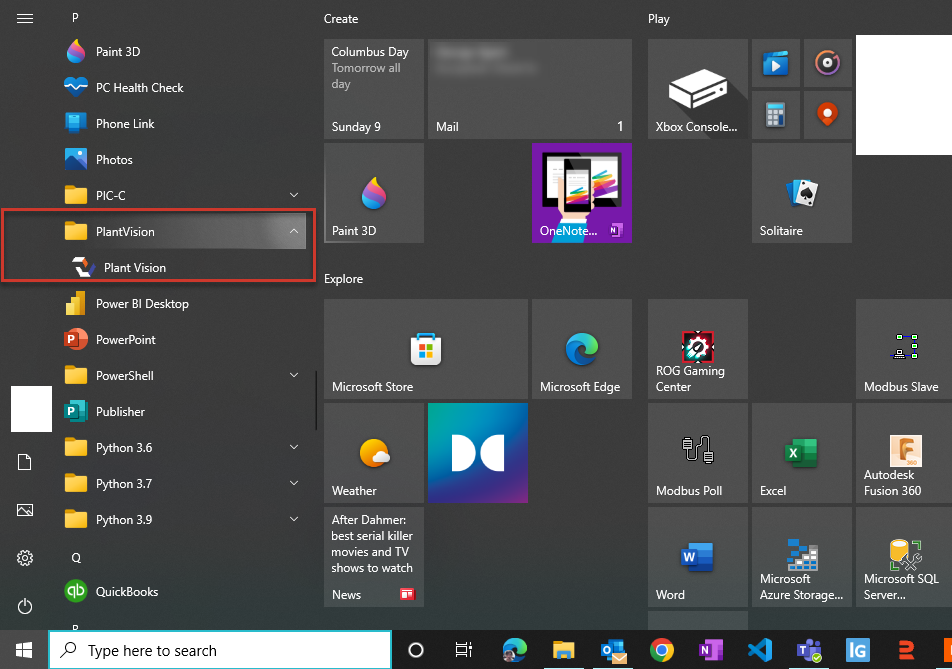Open ROG Gaming Center
This screenshot has height=669, width=952.
click(697, 348)
